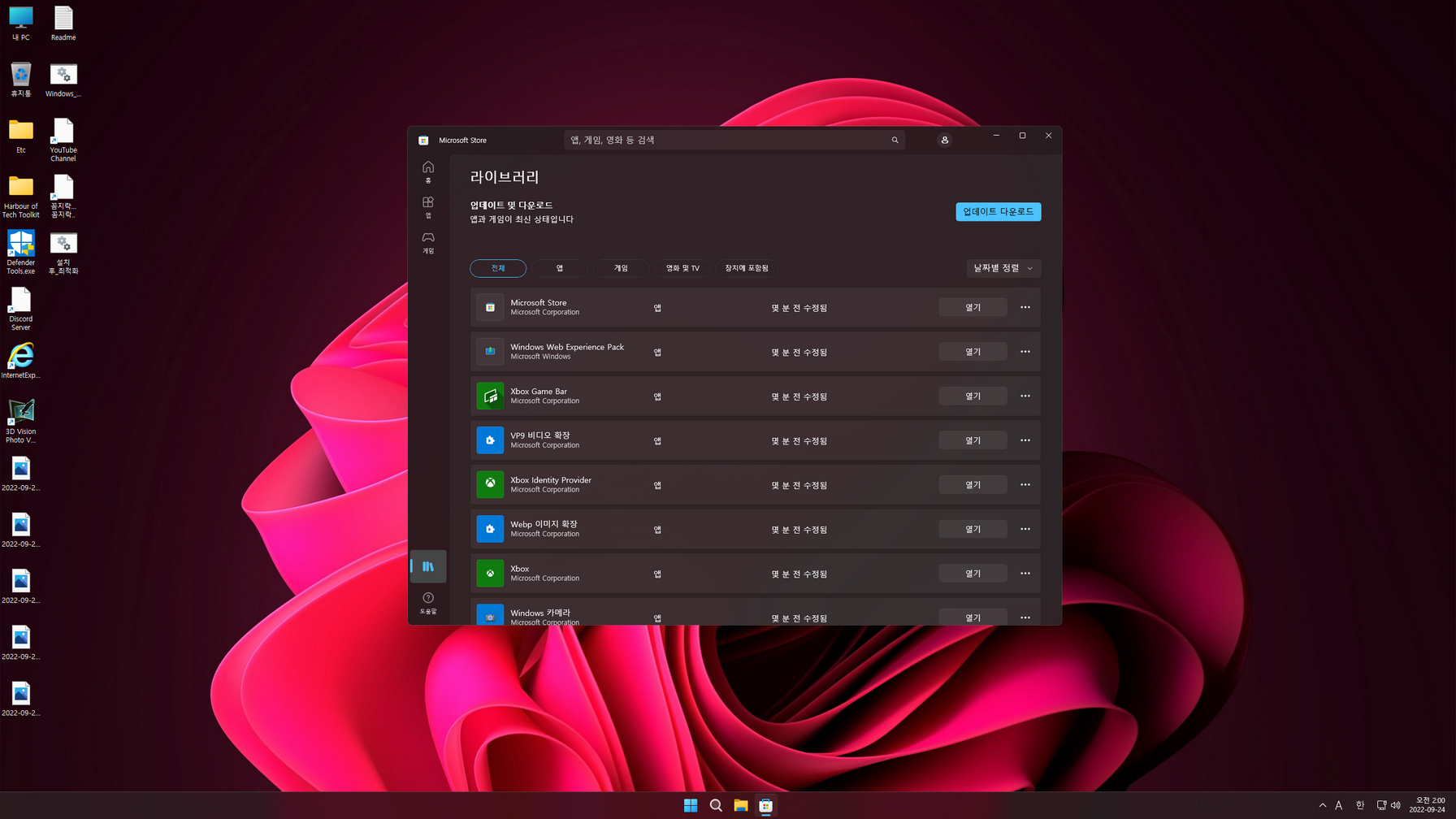Click the Microsoft Store taskbar icon
Screen dimensions: 1456x819
pyautogui.click(x=765, y=805)
